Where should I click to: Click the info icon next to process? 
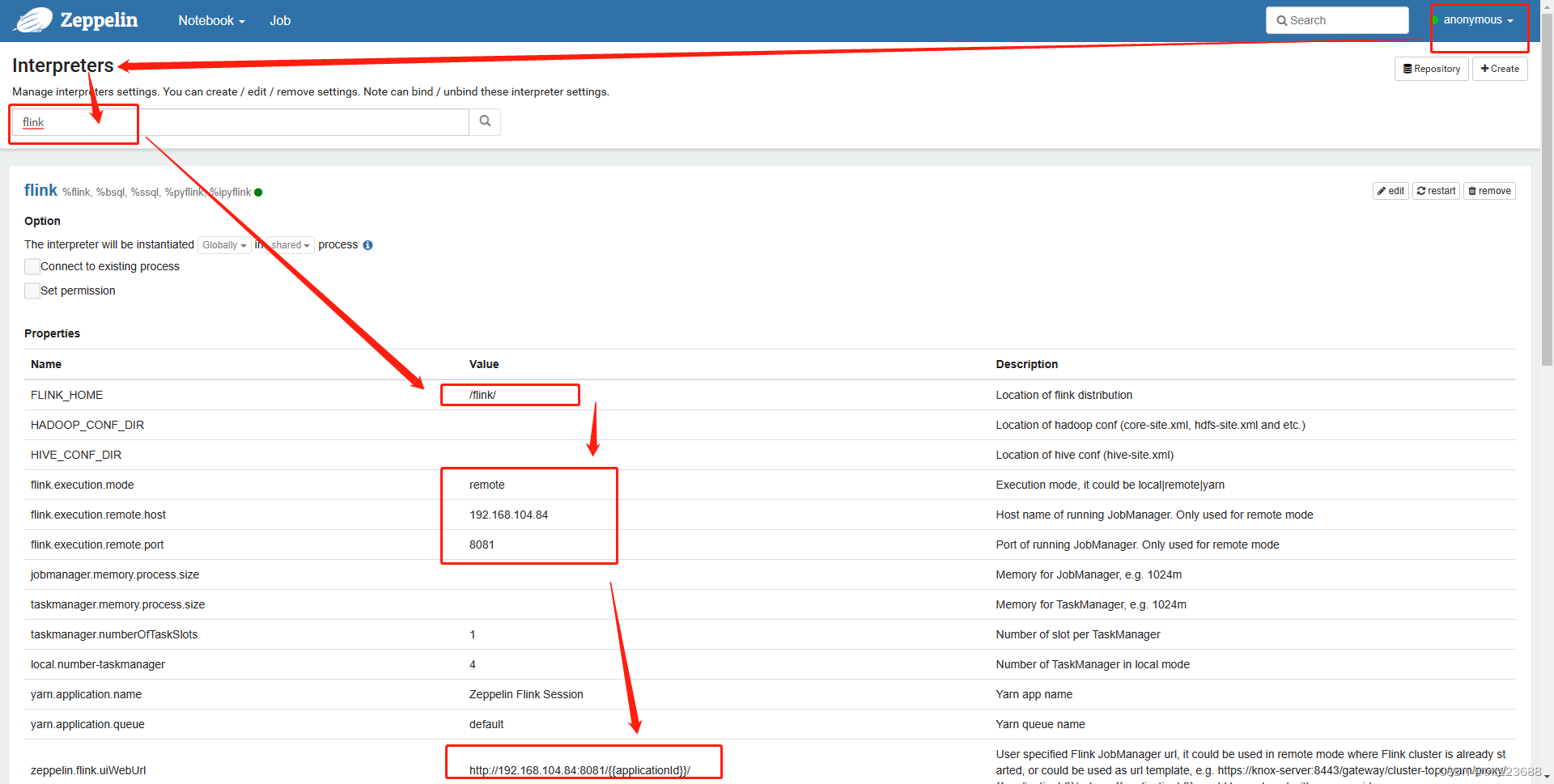click(x=367, y=245)
